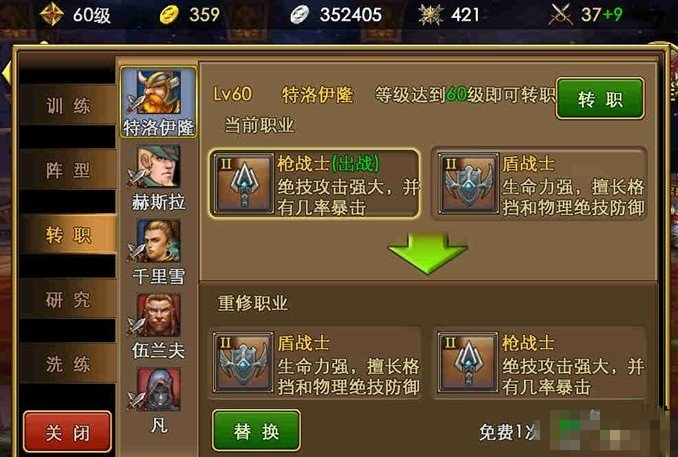Click the green 替换 replace button
678x457 pixels.
[x=256, y=431]
